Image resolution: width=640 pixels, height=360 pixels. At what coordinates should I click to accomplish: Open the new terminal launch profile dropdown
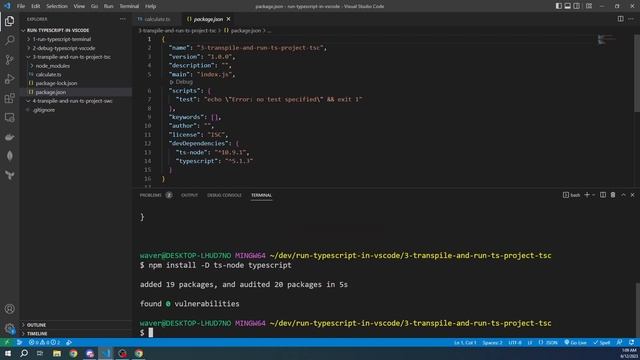tap(594, 195)
